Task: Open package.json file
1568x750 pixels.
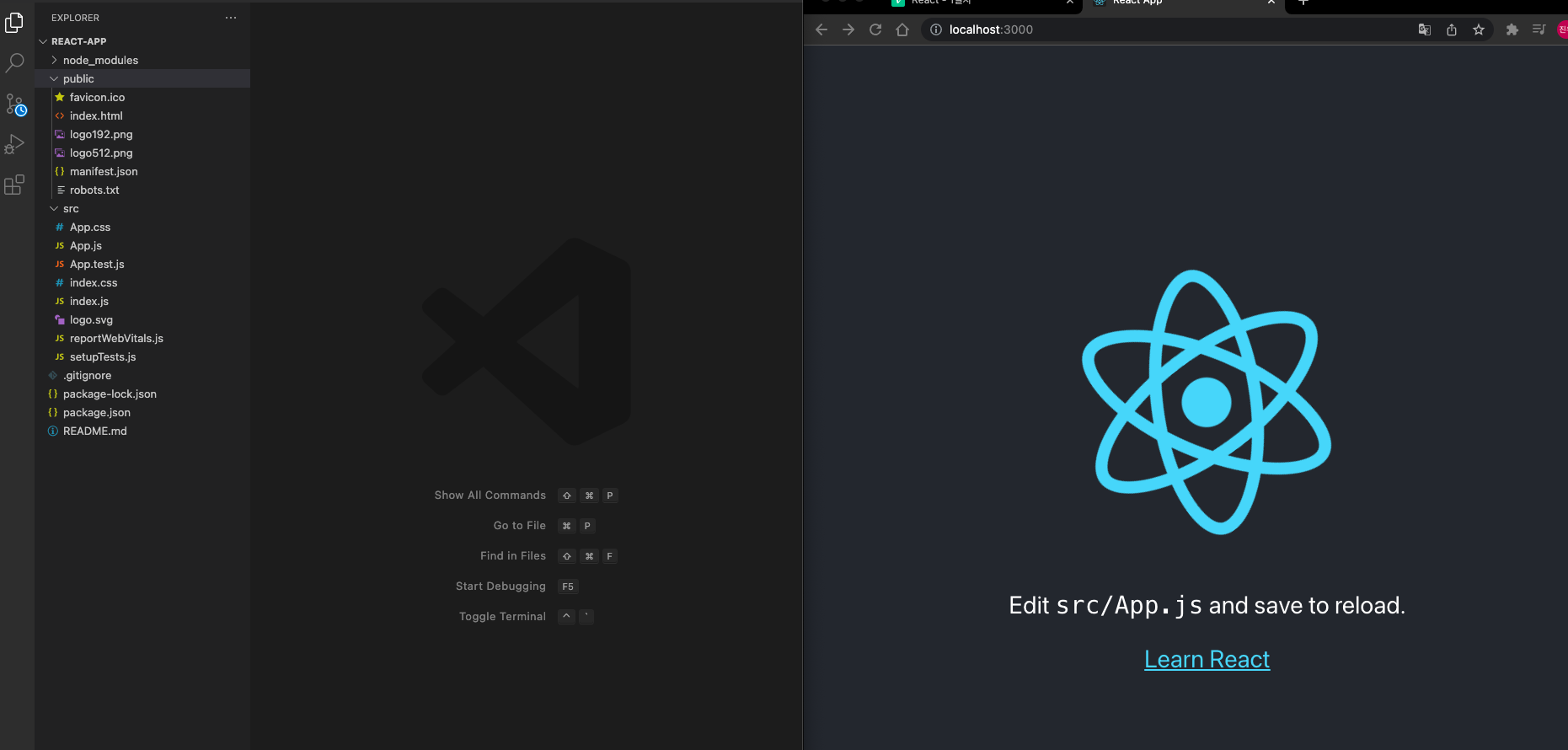Action: pos(142,412)
